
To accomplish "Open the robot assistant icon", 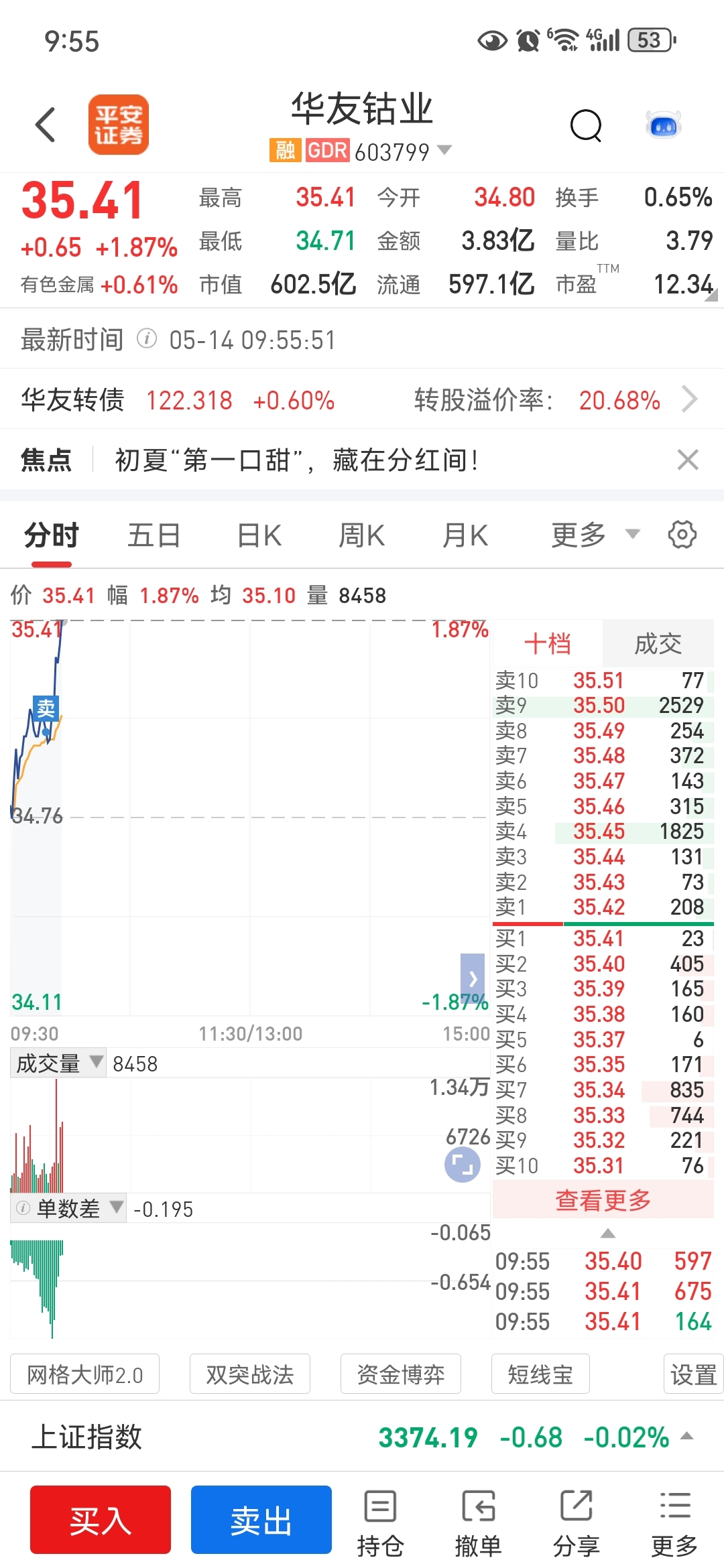I will (664, 125).
